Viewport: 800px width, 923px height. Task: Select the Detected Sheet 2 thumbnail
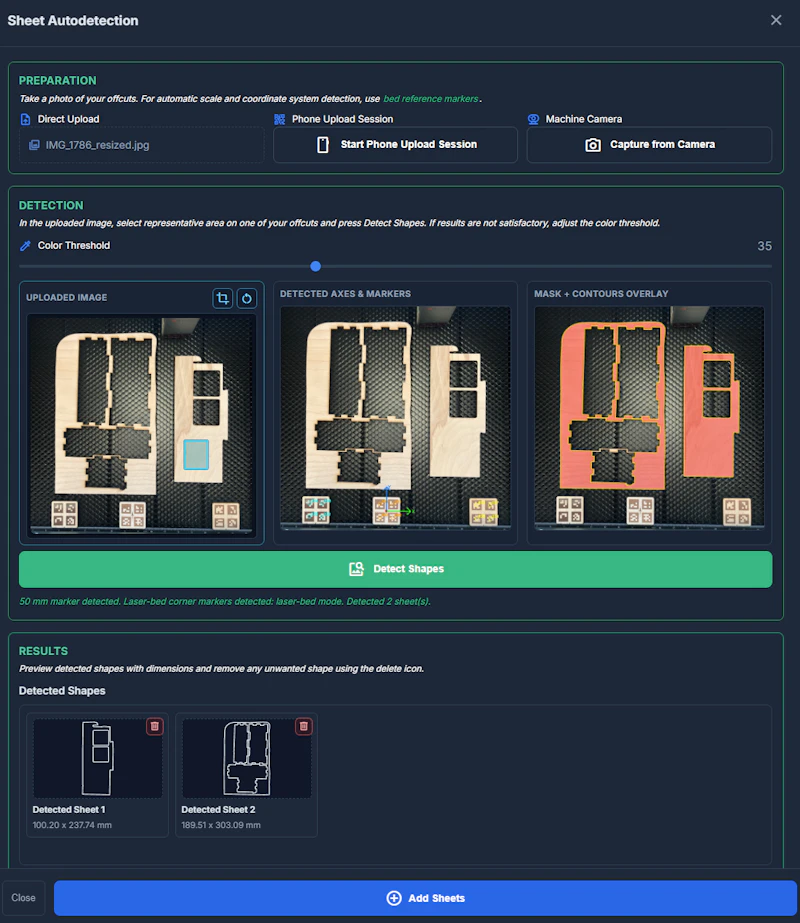point(247,758)
